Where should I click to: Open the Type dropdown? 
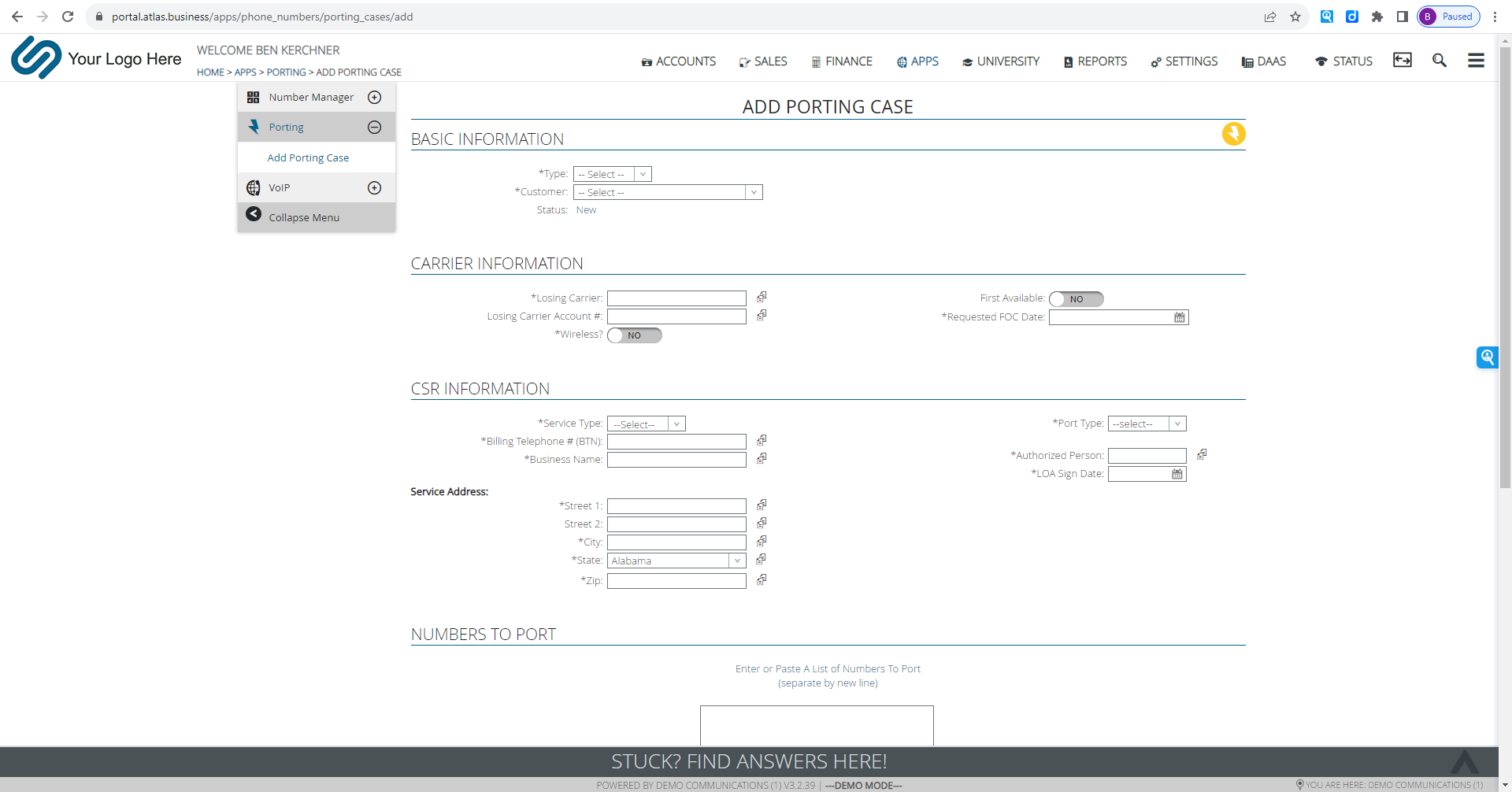click(x=612, y=174)
